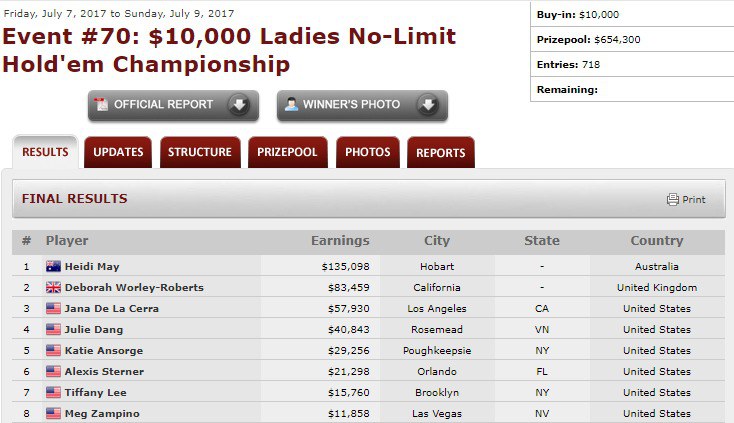Select the Prizepool tab
Image resolution: width=734 pixels, height=423 pixels.
(x=287, y=152)
